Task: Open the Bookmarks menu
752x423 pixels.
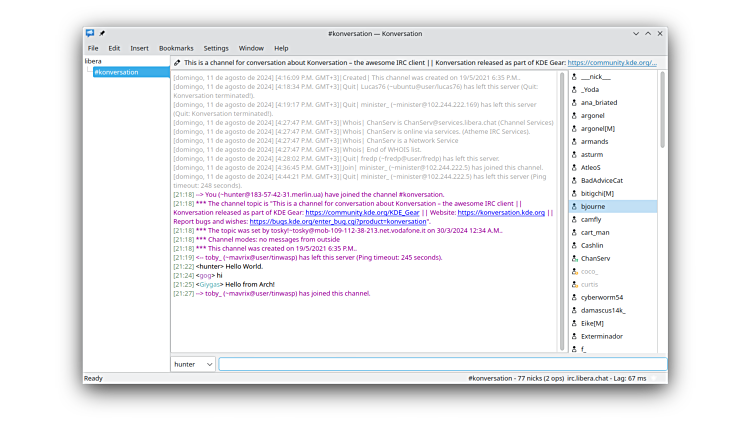Action: [x=176, y=48]
